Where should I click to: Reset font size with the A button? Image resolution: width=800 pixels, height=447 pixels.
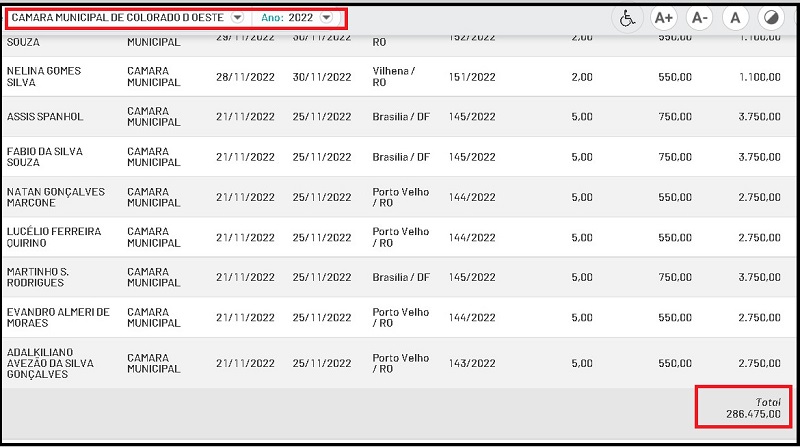(x=735, y=18)
